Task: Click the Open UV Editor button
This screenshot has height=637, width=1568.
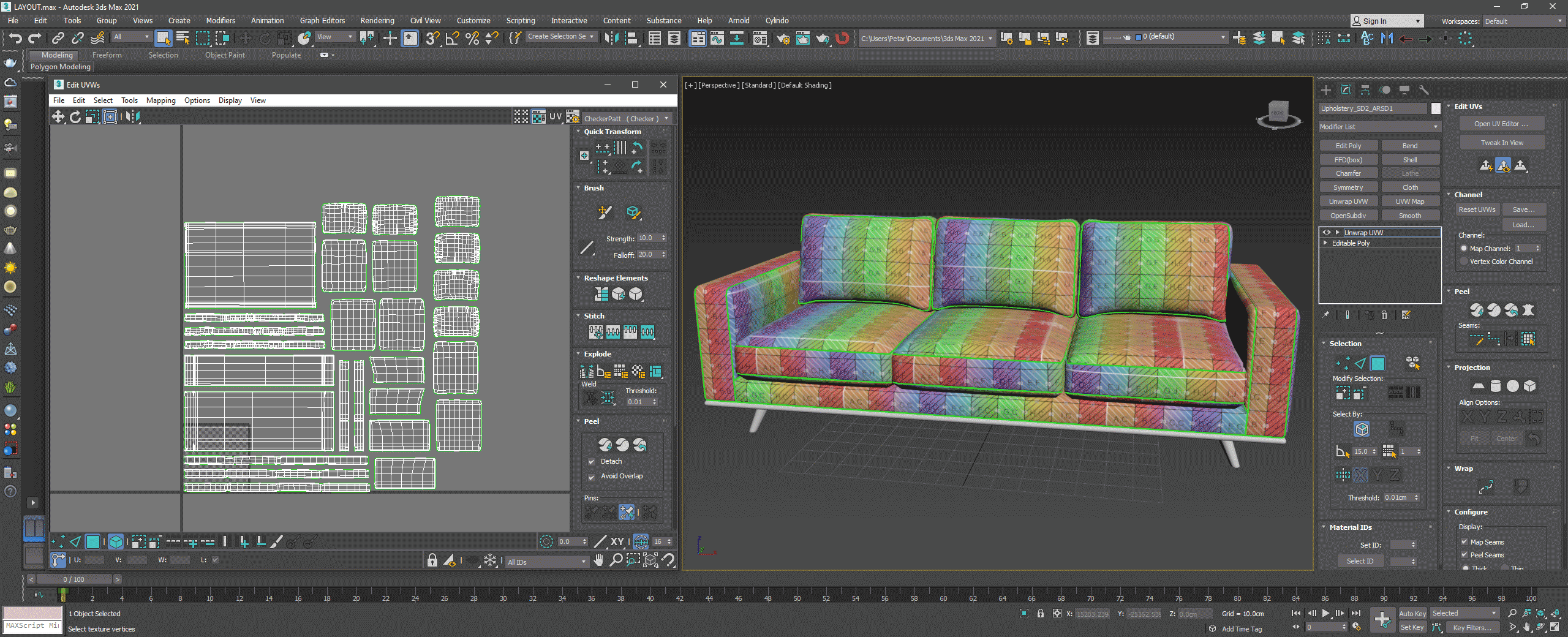Action: 1501,124
